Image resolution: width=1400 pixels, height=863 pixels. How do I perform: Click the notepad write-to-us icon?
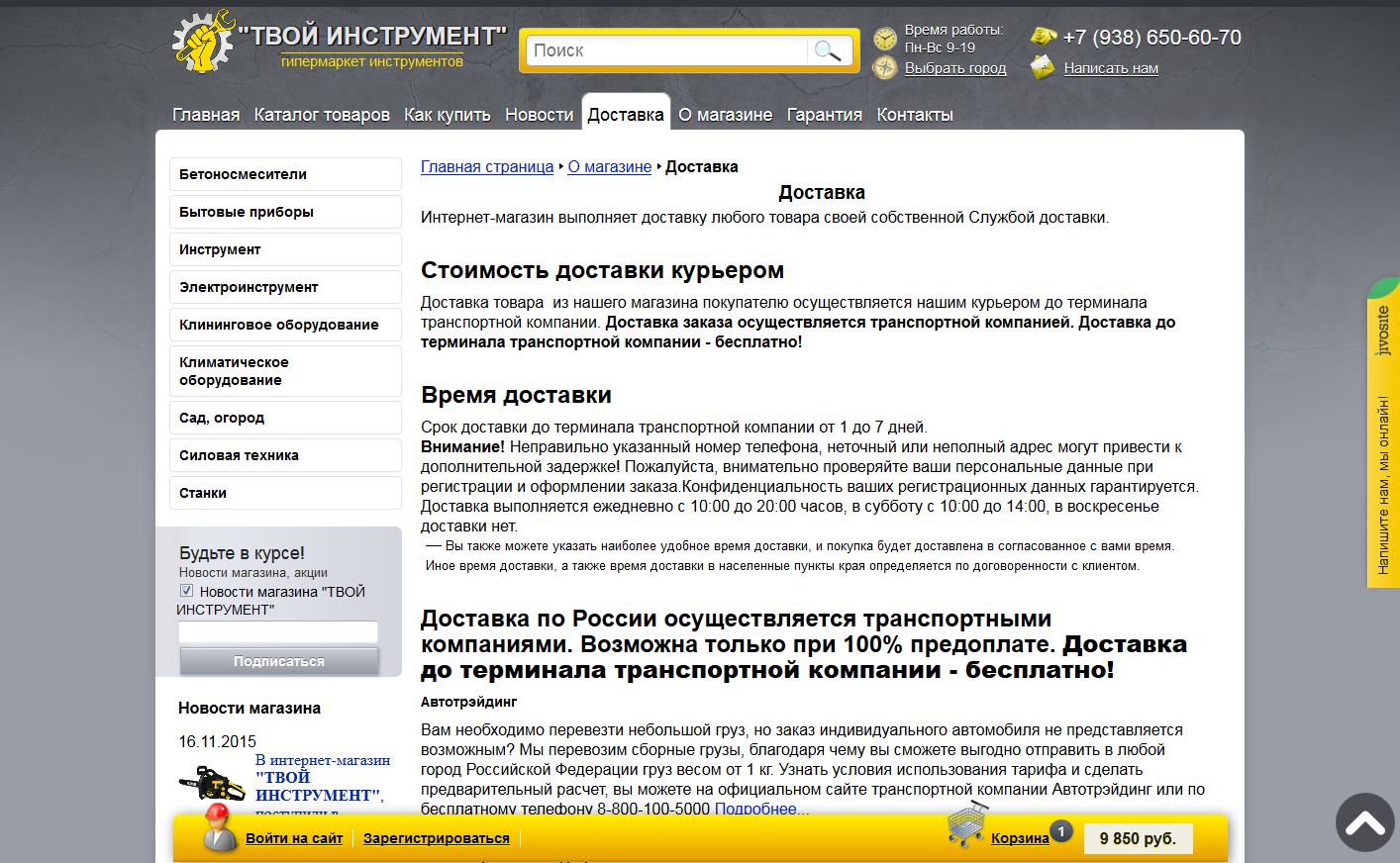coord(1043,67)
